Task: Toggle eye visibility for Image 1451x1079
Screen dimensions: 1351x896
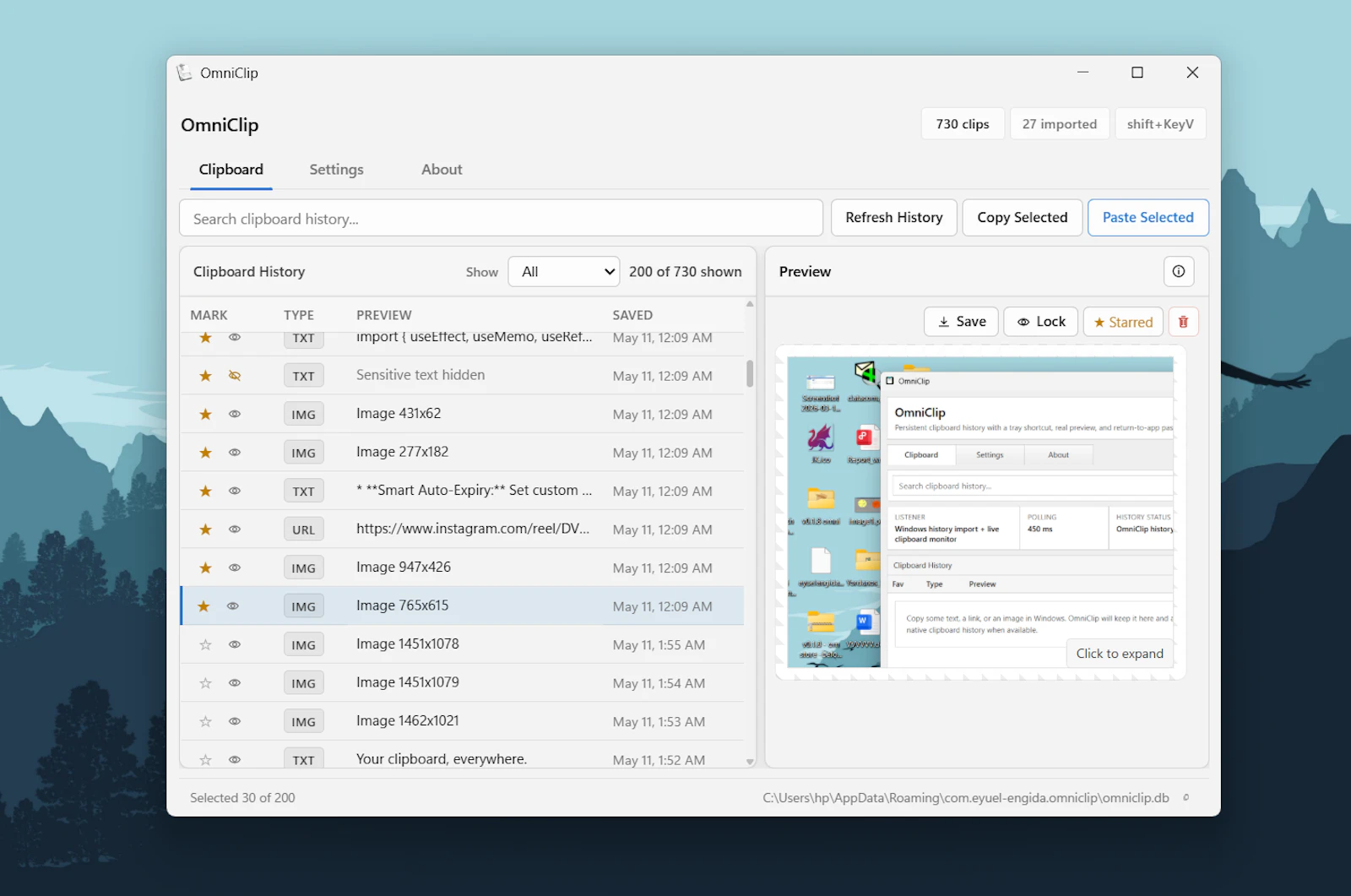Action: [x=235, y=683]
